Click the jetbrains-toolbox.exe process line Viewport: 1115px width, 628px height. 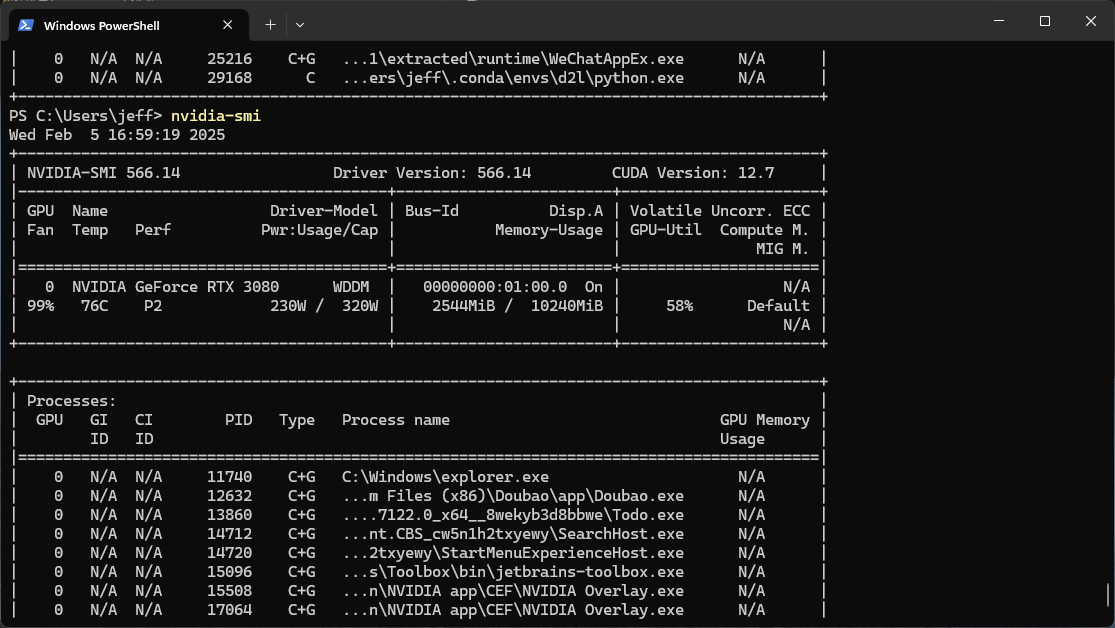(x=512, y=572)
